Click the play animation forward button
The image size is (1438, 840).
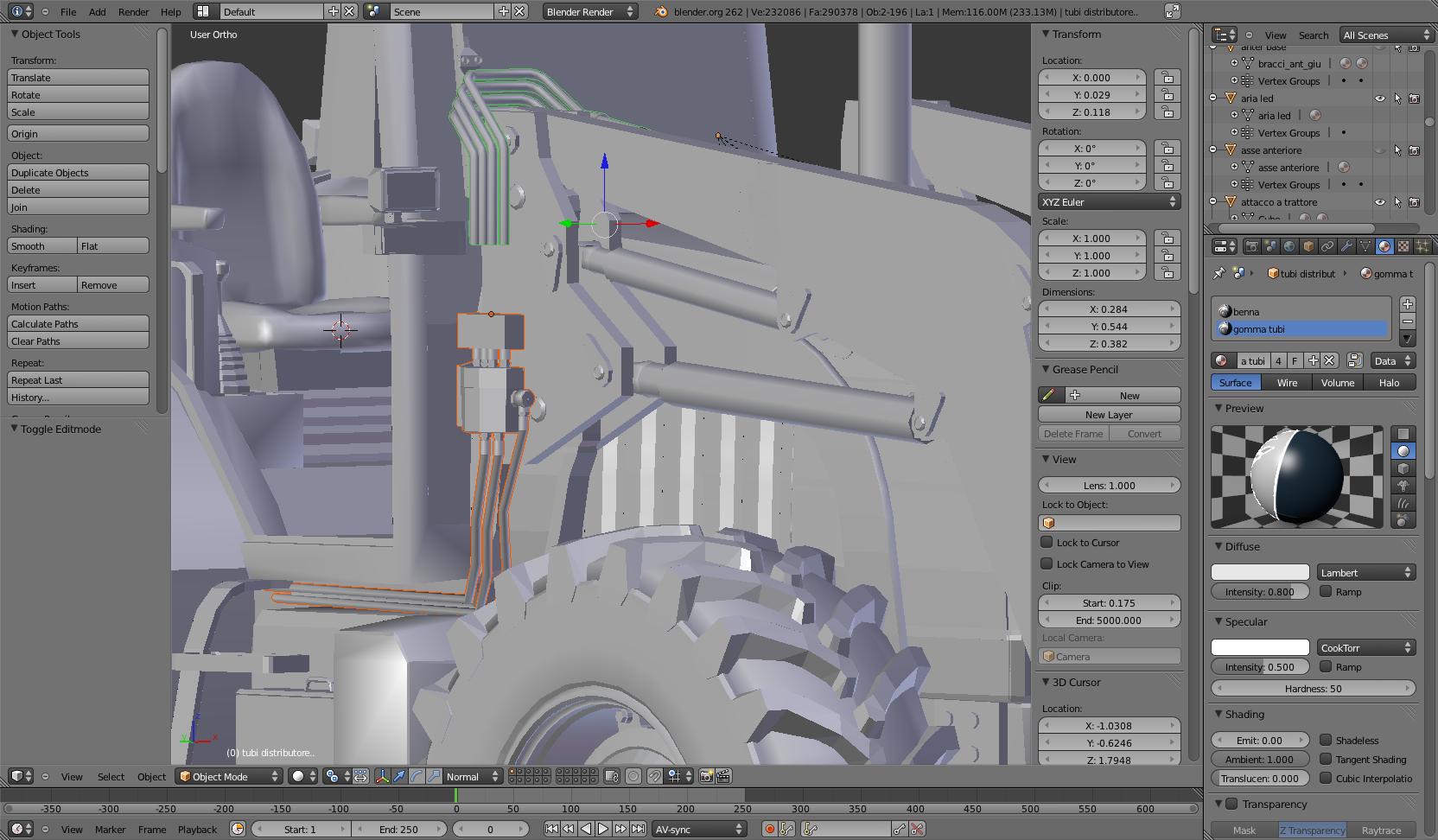click(603, 829)
